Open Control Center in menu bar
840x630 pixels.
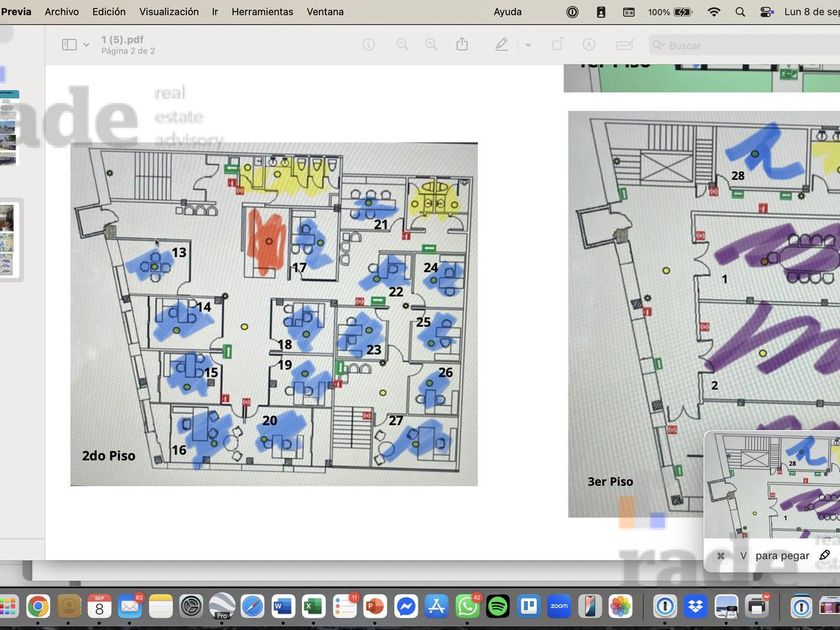(767, 12)
